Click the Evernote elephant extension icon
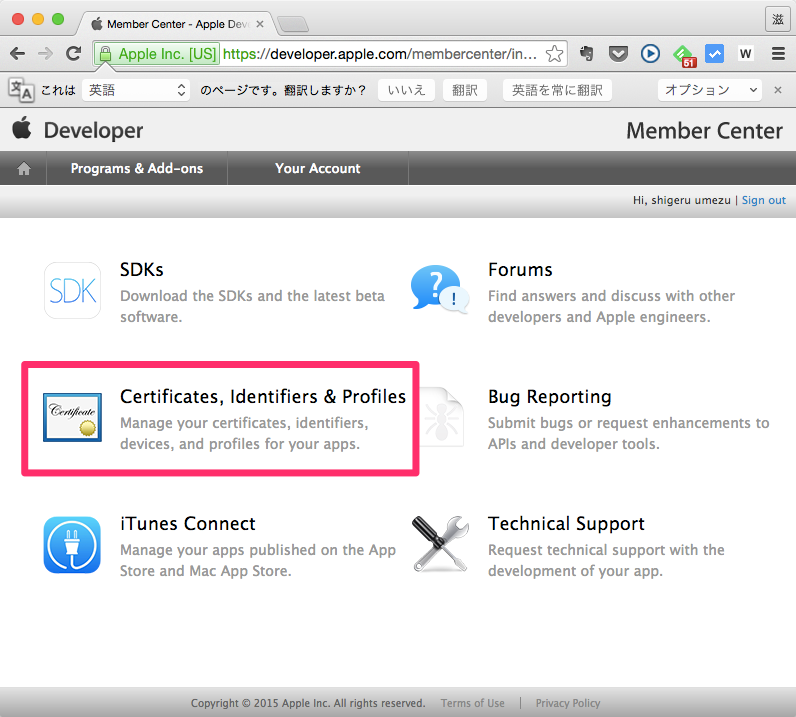This screenshot has height=717, width=796. coord(587,54)
